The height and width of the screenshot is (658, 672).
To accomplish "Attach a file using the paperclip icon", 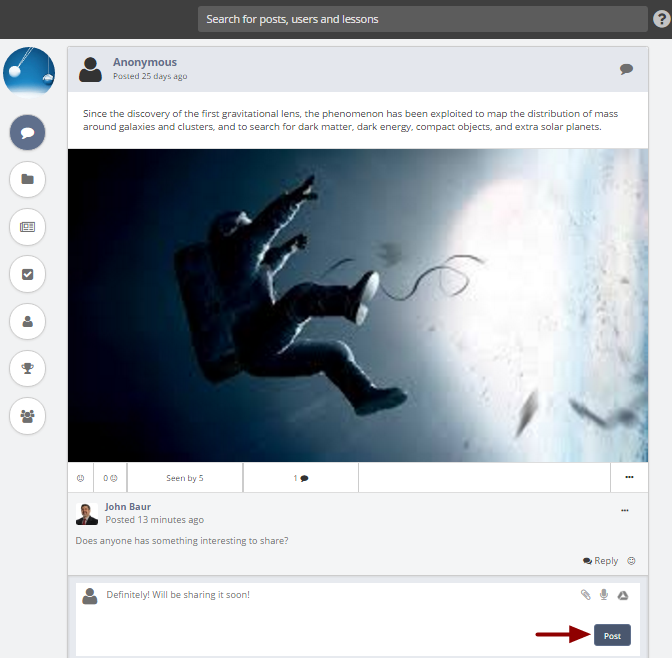I will coord(585,595).
